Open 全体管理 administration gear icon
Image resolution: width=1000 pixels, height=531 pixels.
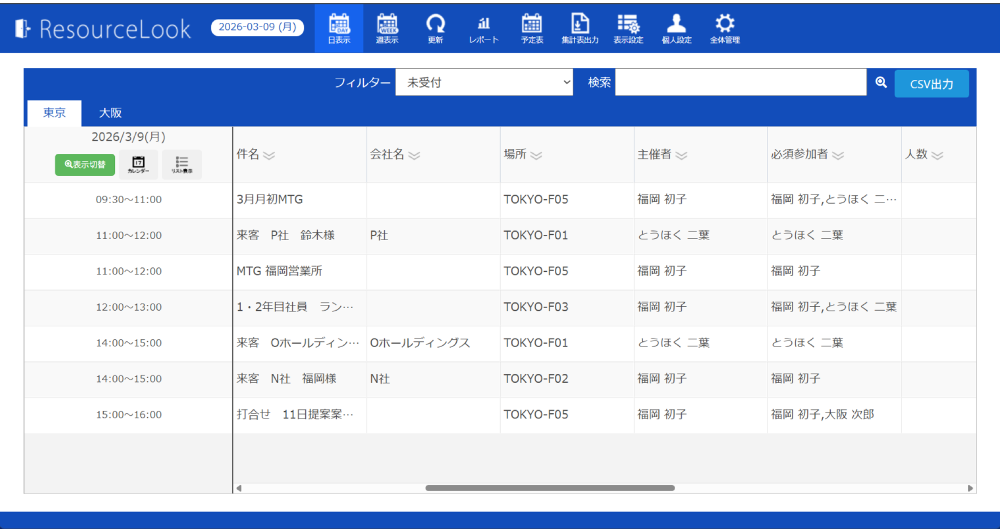click(725, 28)
